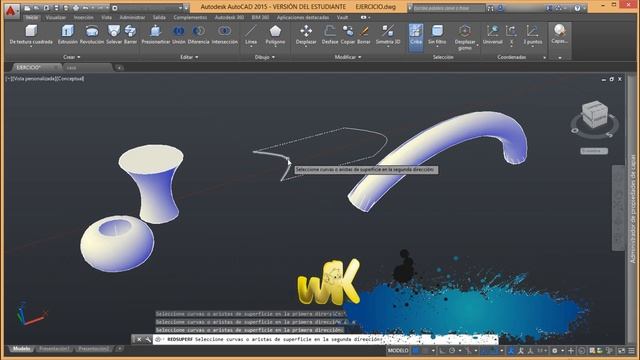This screenshot has width=640, height=360.
Task: Open the Sin filtro selection filter
Action: click(437, 34)
